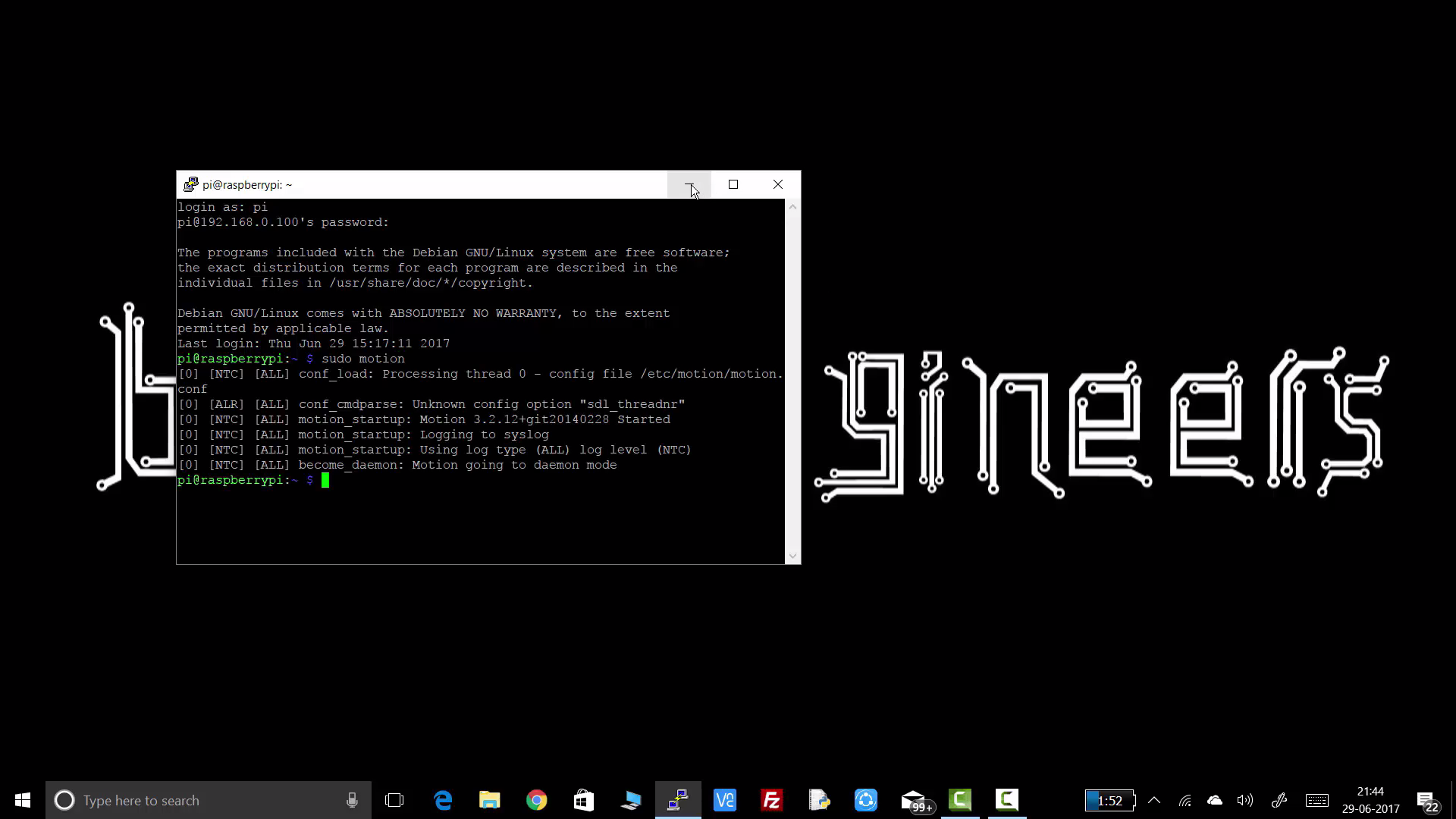
Task: Open the Wi-Fi network tray icon
Action: coord(1185,800)
